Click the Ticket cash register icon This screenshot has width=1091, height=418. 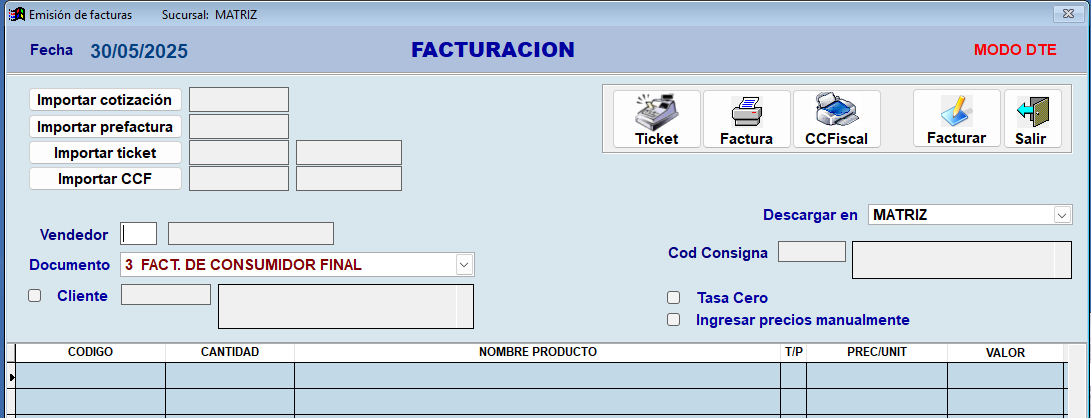pyautogui.click(x=657, y=111)
